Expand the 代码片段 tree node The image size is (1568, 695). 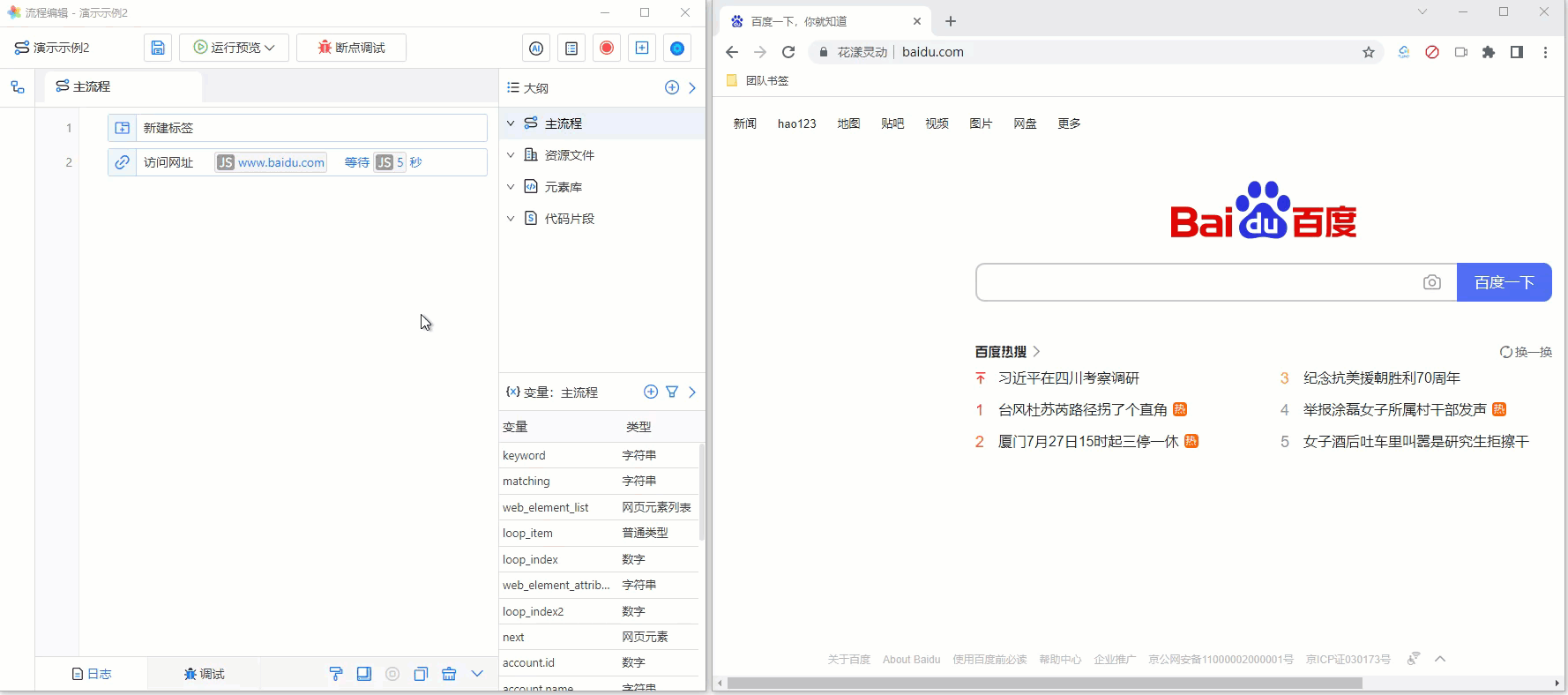(511, 219)
